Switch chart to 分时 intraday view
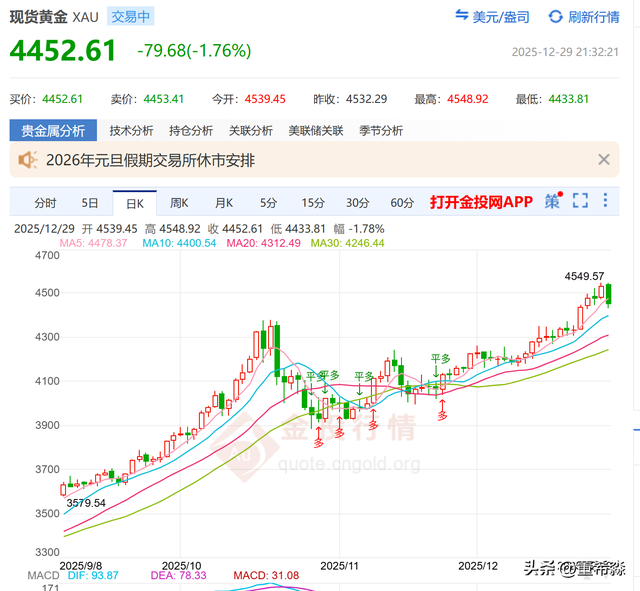Image resolution: width=640 pixels, height=591 pixels. [x=46, y=203]
